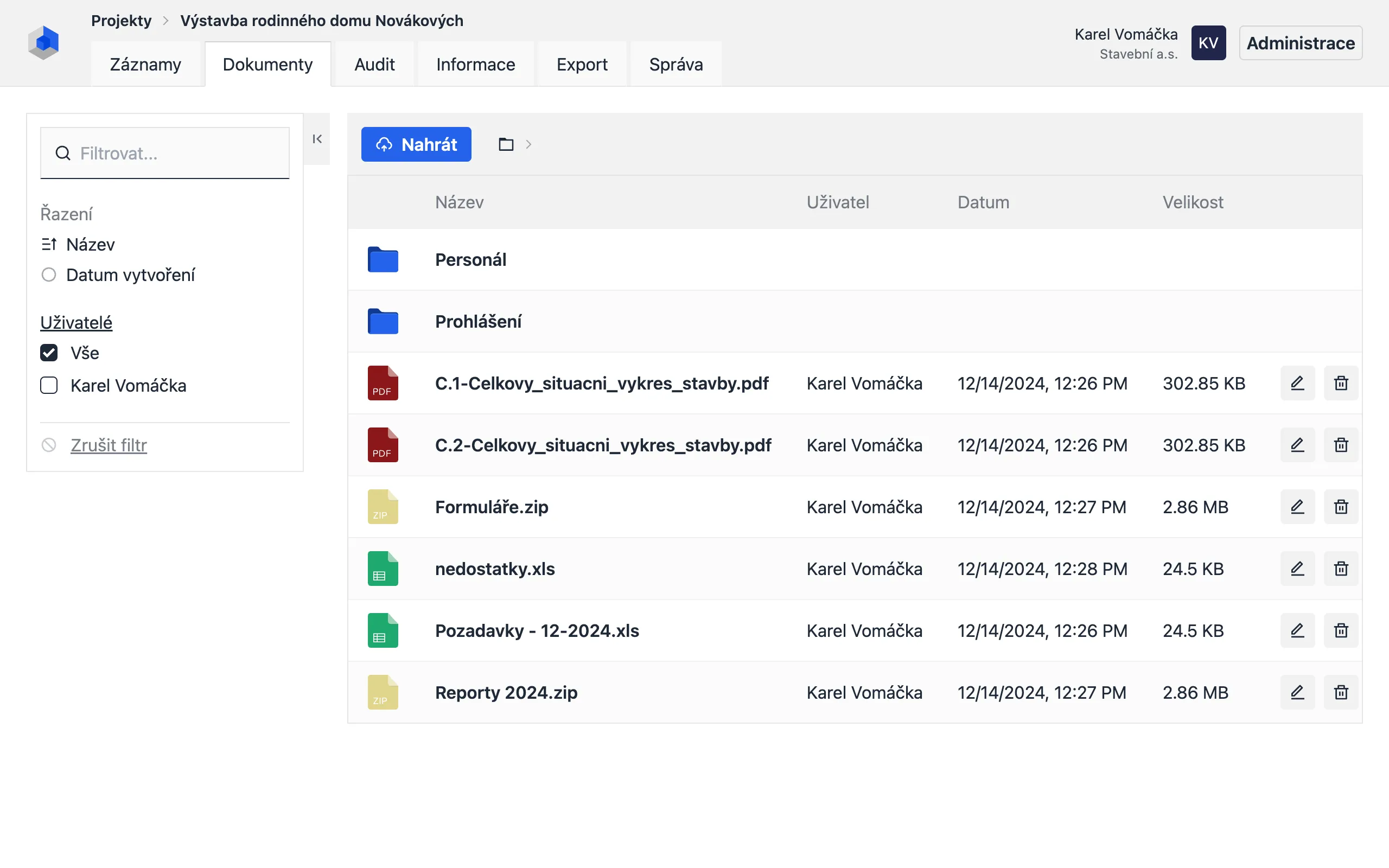Click the 2.86 MB size of Reporty 2024.zip
The image size is (1389, 868).
1196,692
